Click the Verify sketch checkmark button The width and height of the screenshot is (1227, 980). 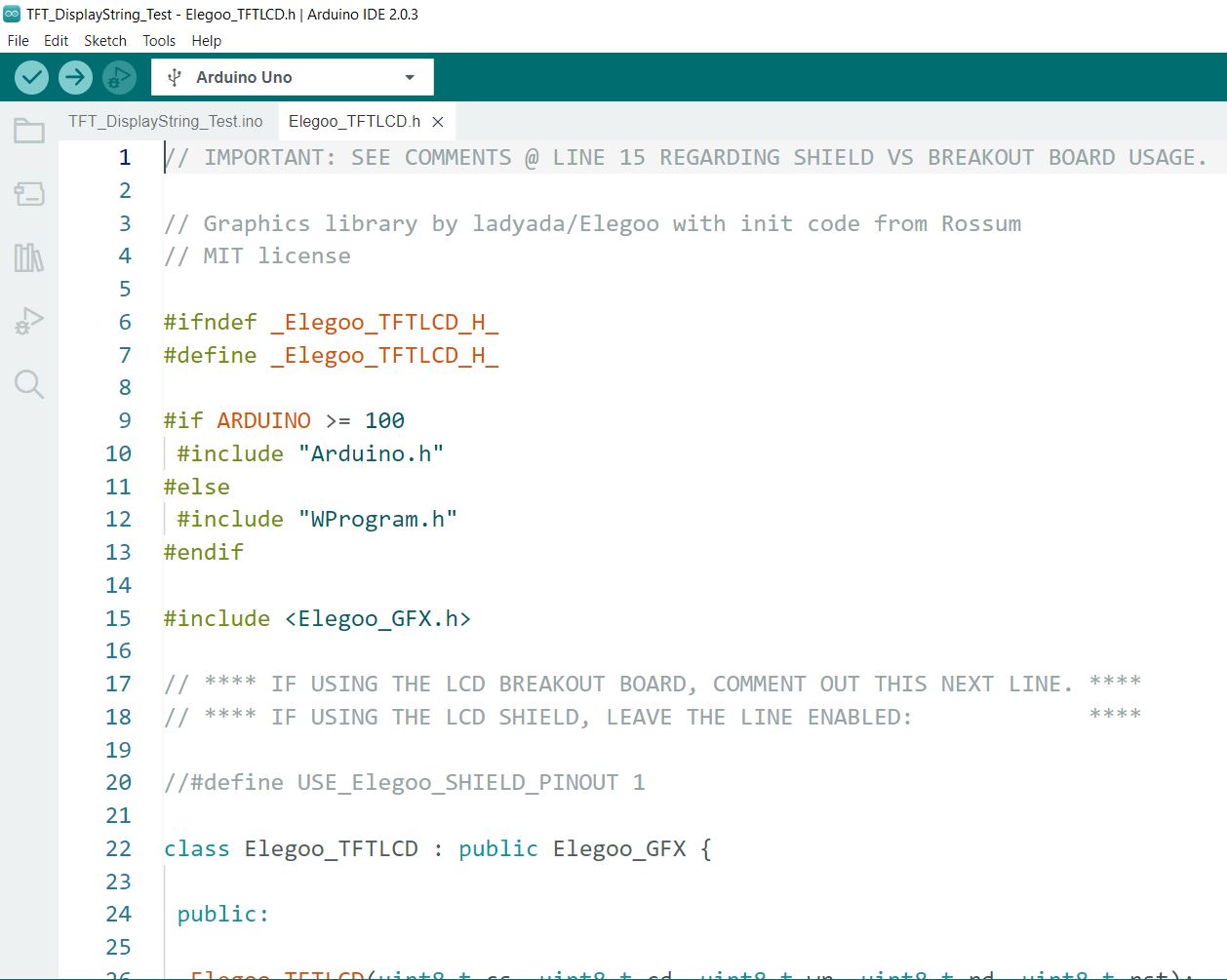pyautogui.click(x=32, y=77)
